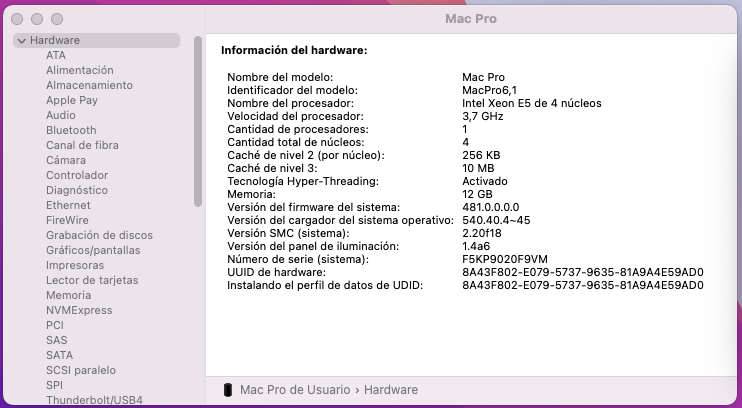Open the Audio section

[61, 115]
